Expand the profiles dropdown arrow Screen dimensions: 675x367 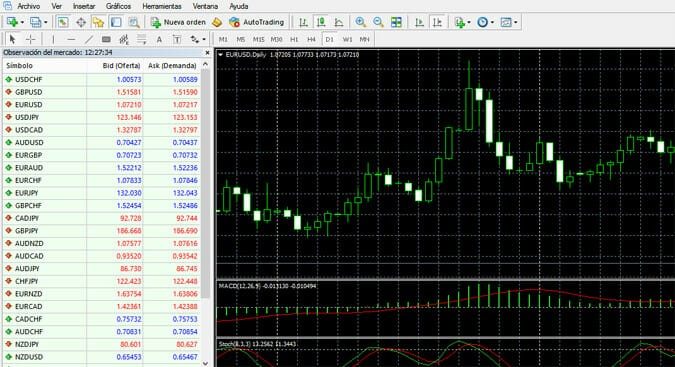(46, 22)
